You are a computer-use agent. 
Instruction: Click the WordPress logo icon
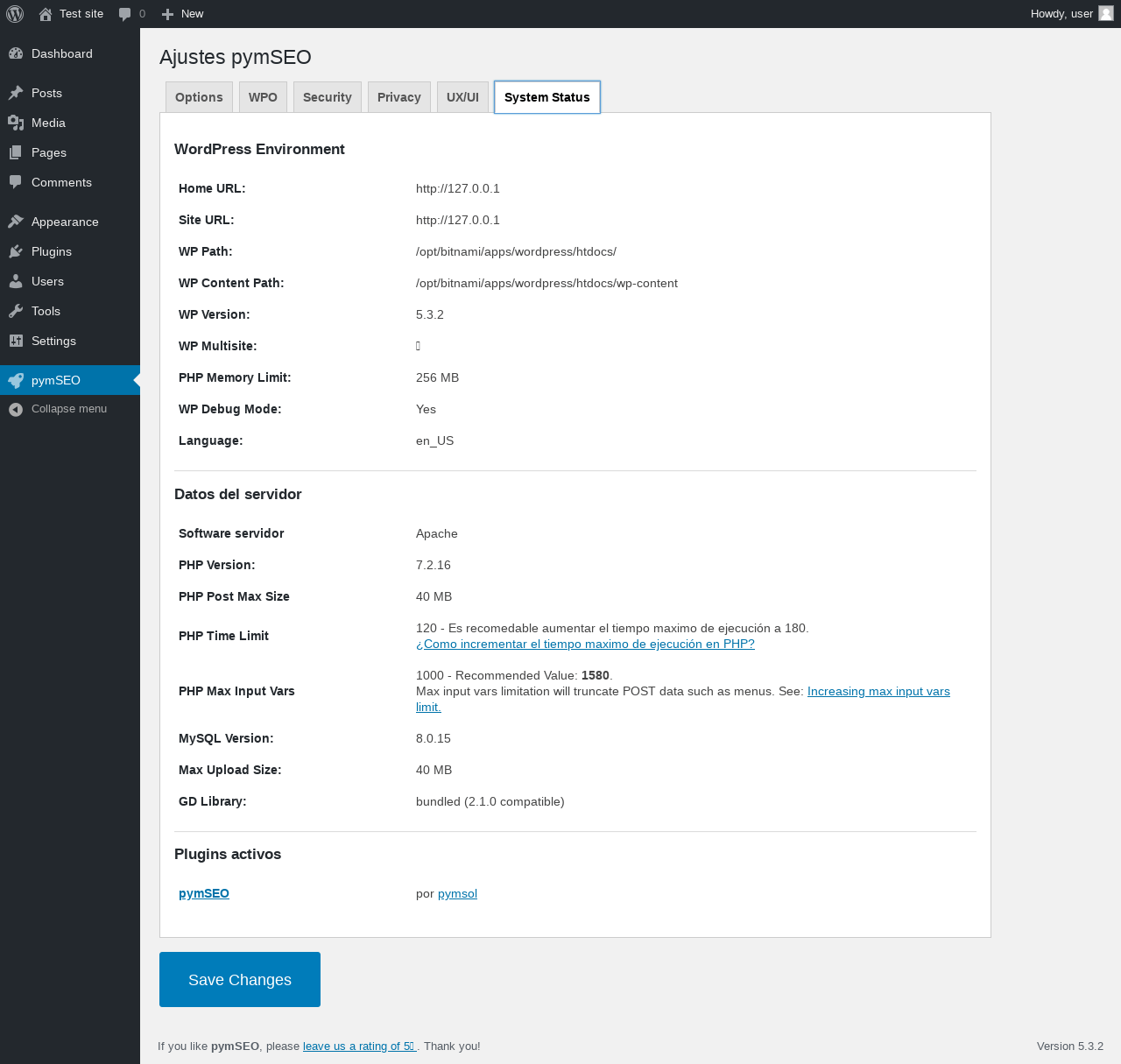[15, 14]
